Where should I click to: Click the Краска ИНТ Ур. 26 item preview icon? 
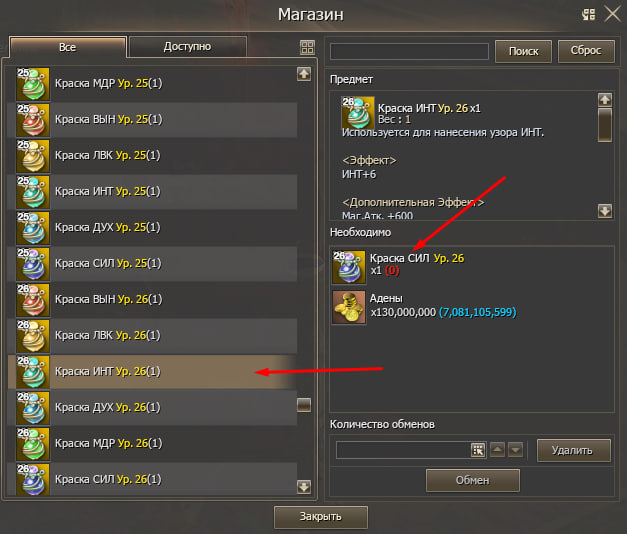click(358, 113)
